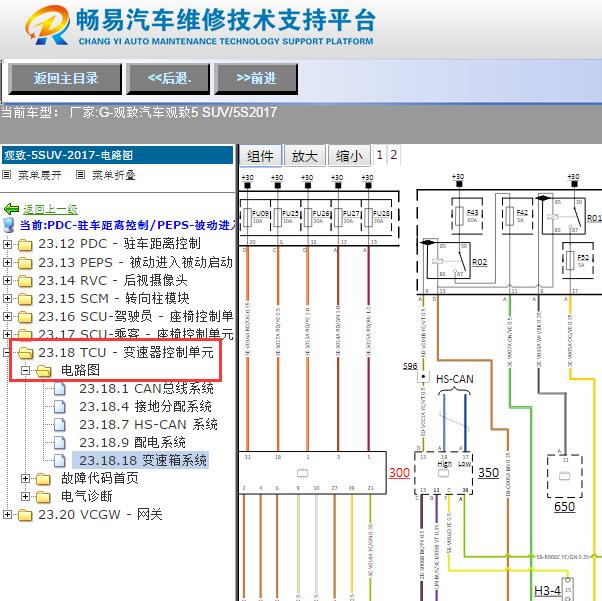Click the 故障代码首页 folder icon
602x601 pixels.
click(x=43, y=478)
